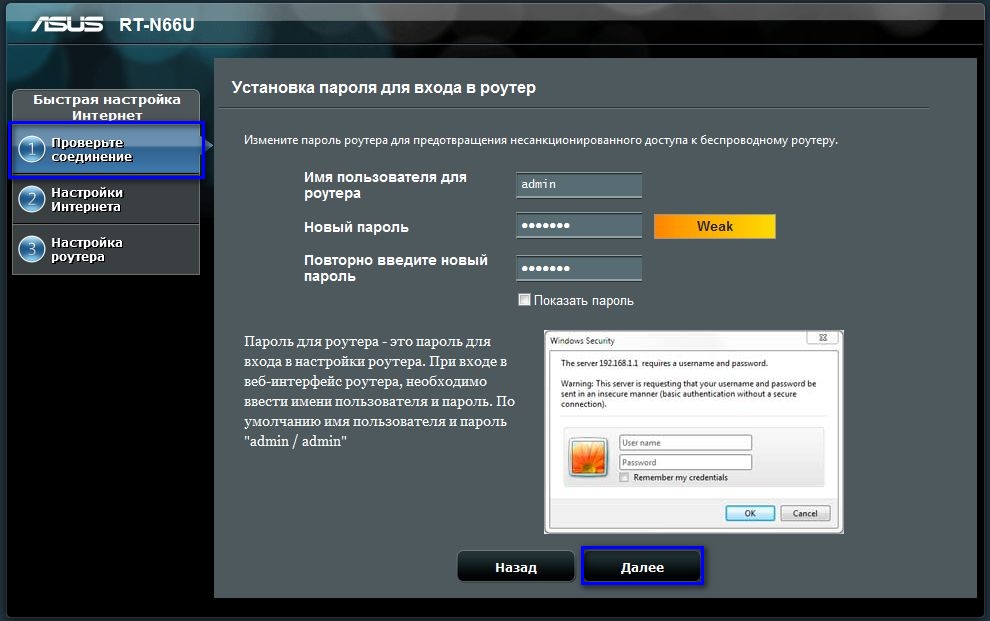The image size is (990, 621).
Task: Open the Настройка роутера step
Action: pyautogui.click(x=106, y=249)
